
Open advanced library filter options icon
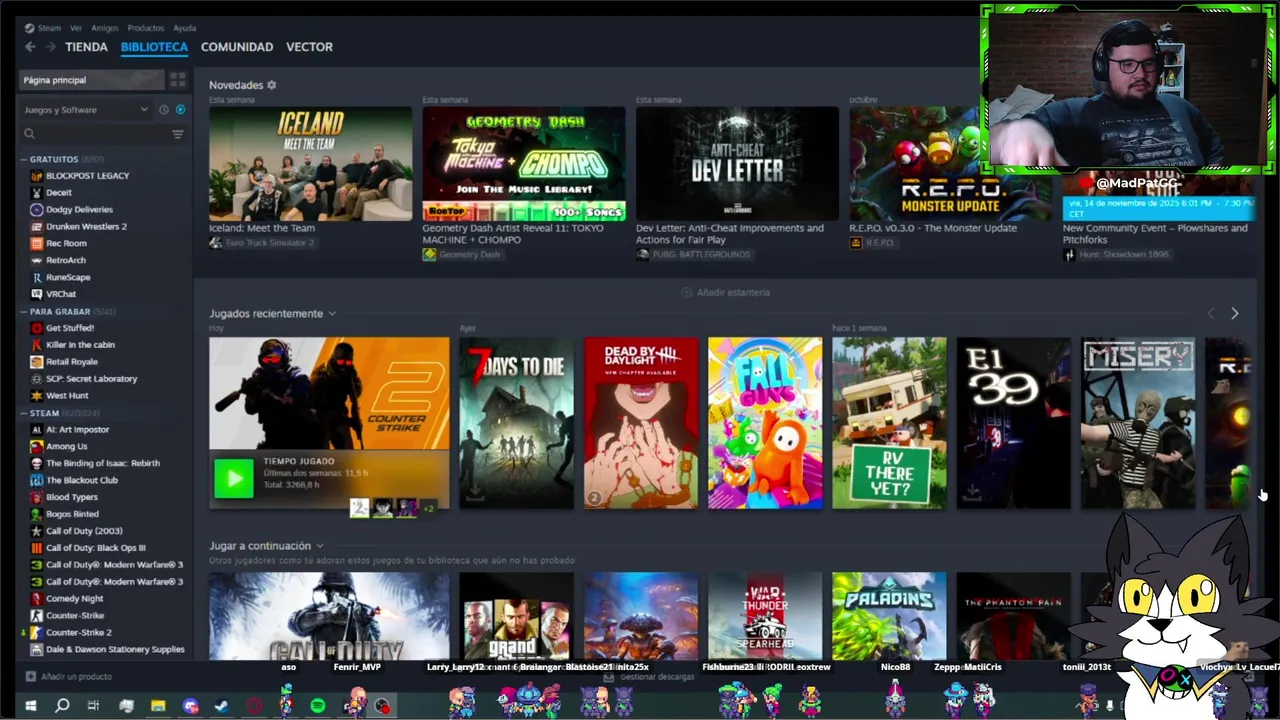coord(178,134)
